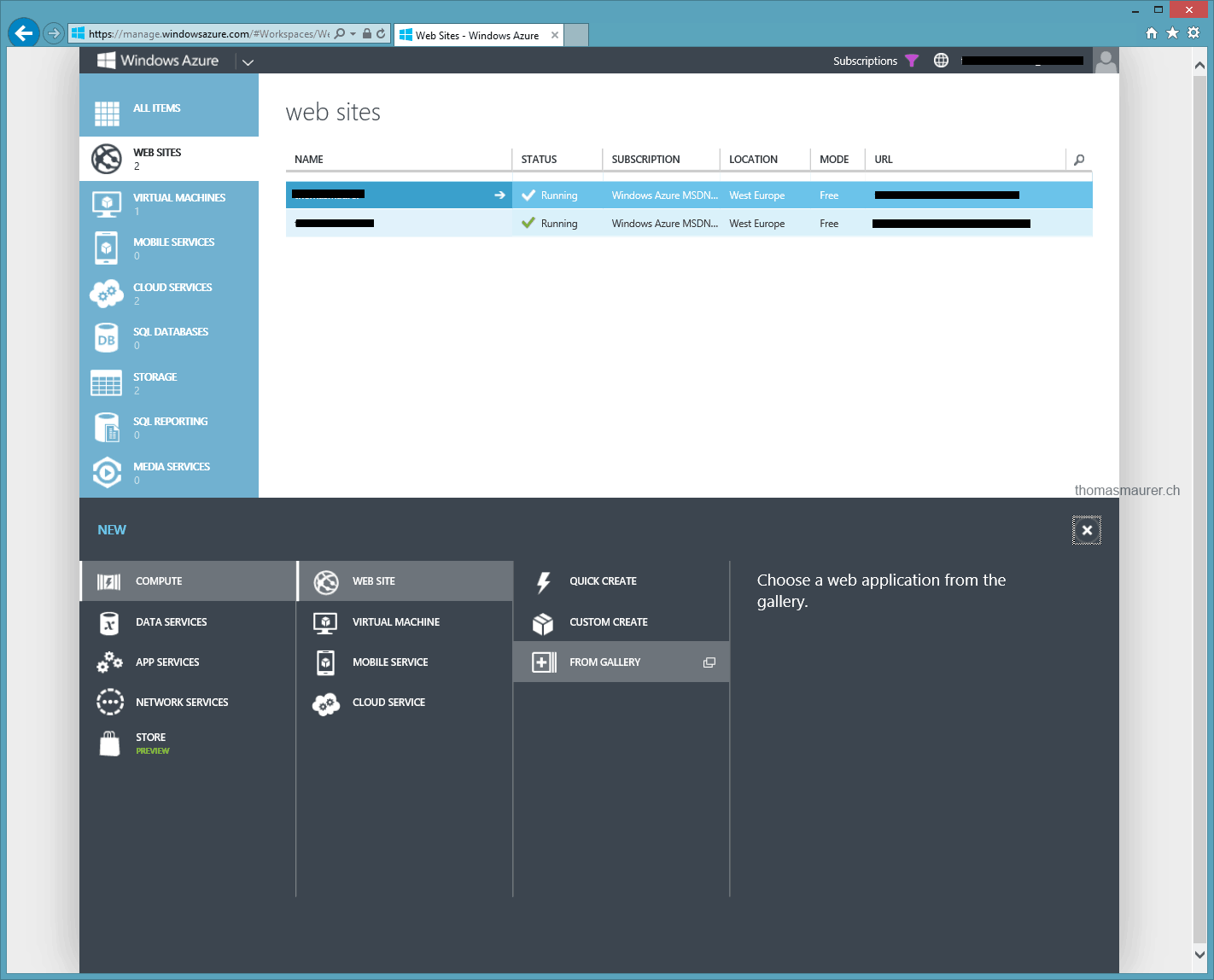Viewport: 1214px width, 980px height.
Task: Click the From Gallery plus icon
Action: (544, 662)
